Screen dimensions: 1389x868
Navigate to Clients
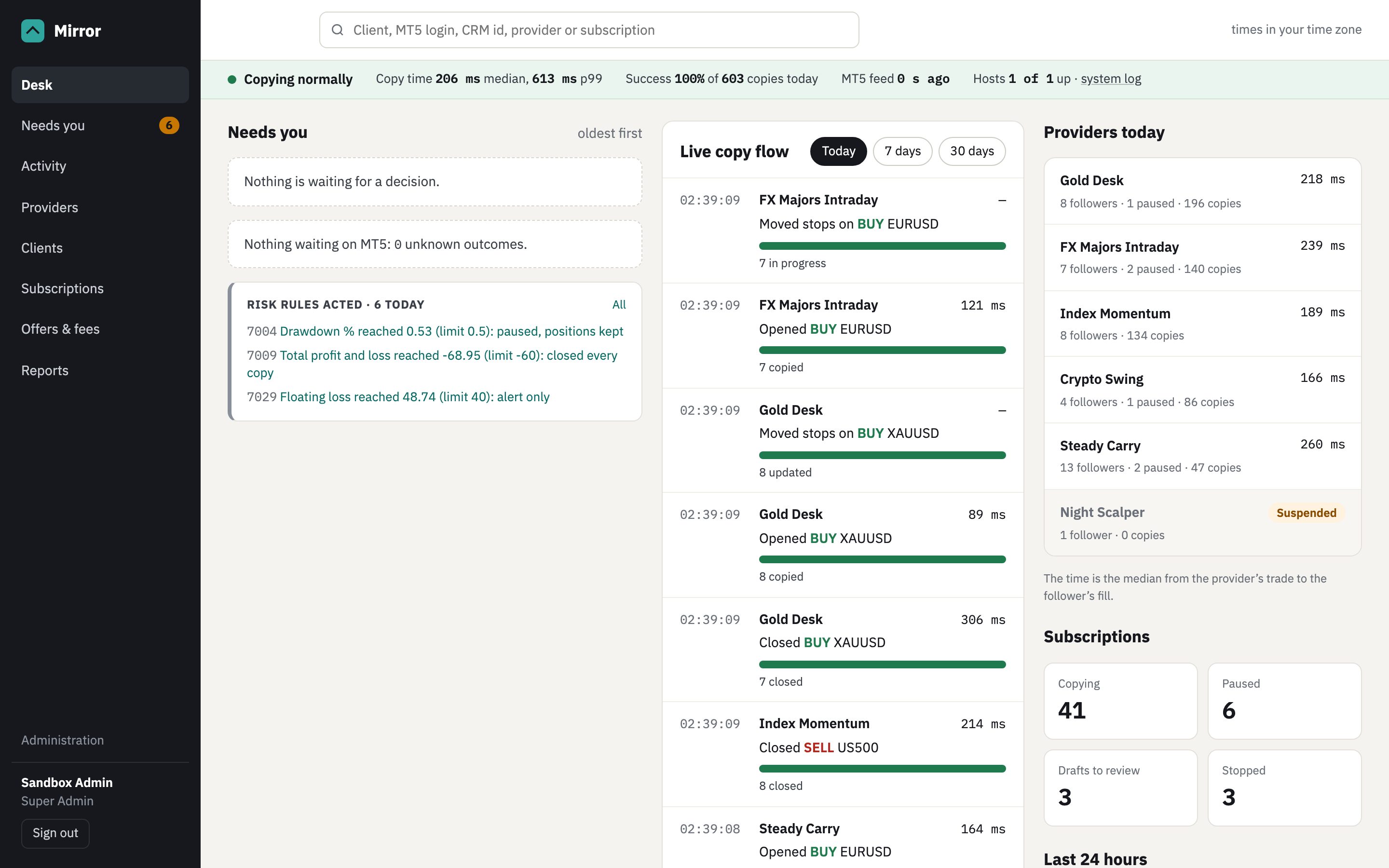coord(100,248)
